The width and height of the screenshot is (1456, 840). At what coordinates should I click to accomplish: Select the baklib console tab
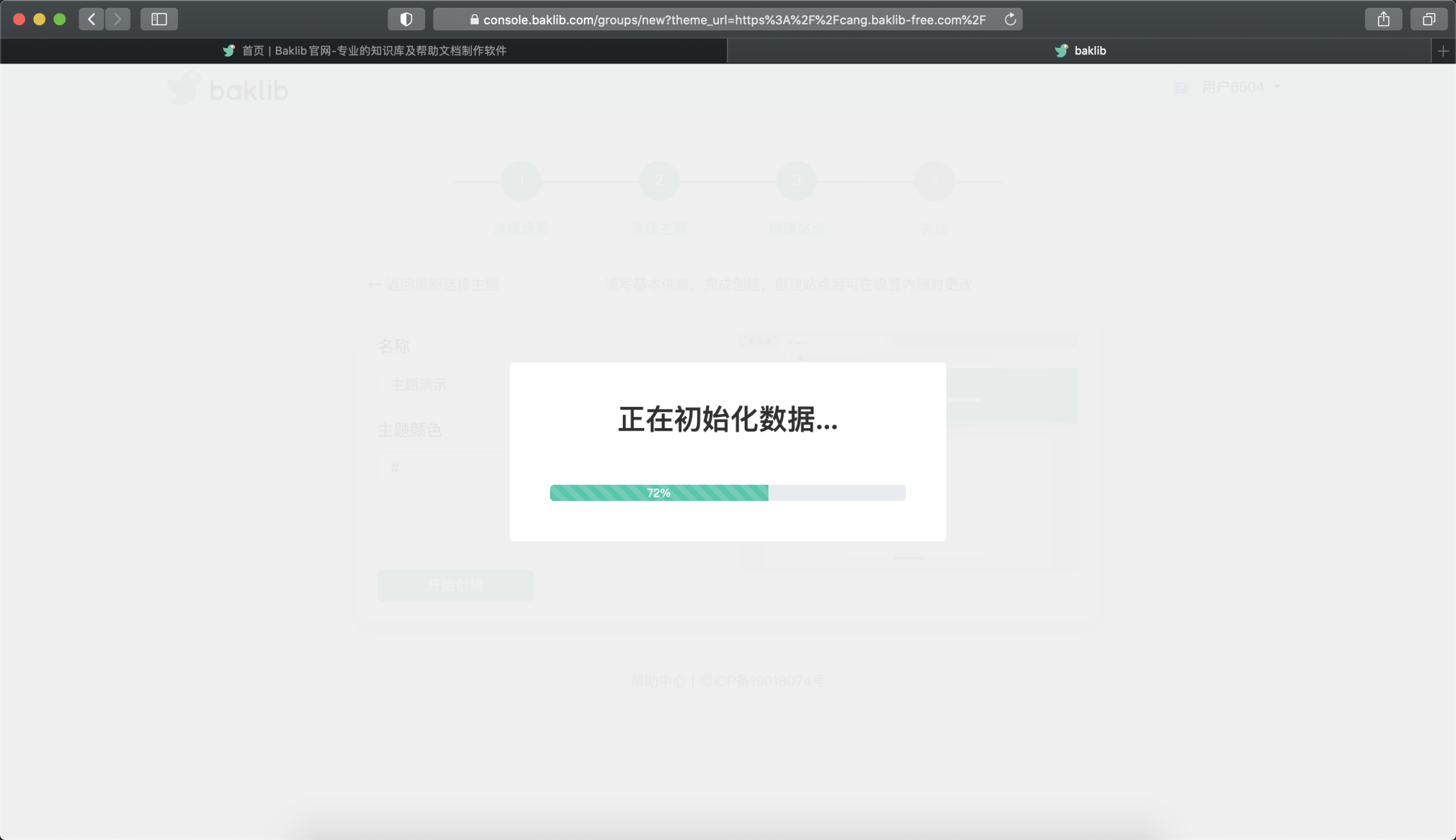tap(1080, 51)
